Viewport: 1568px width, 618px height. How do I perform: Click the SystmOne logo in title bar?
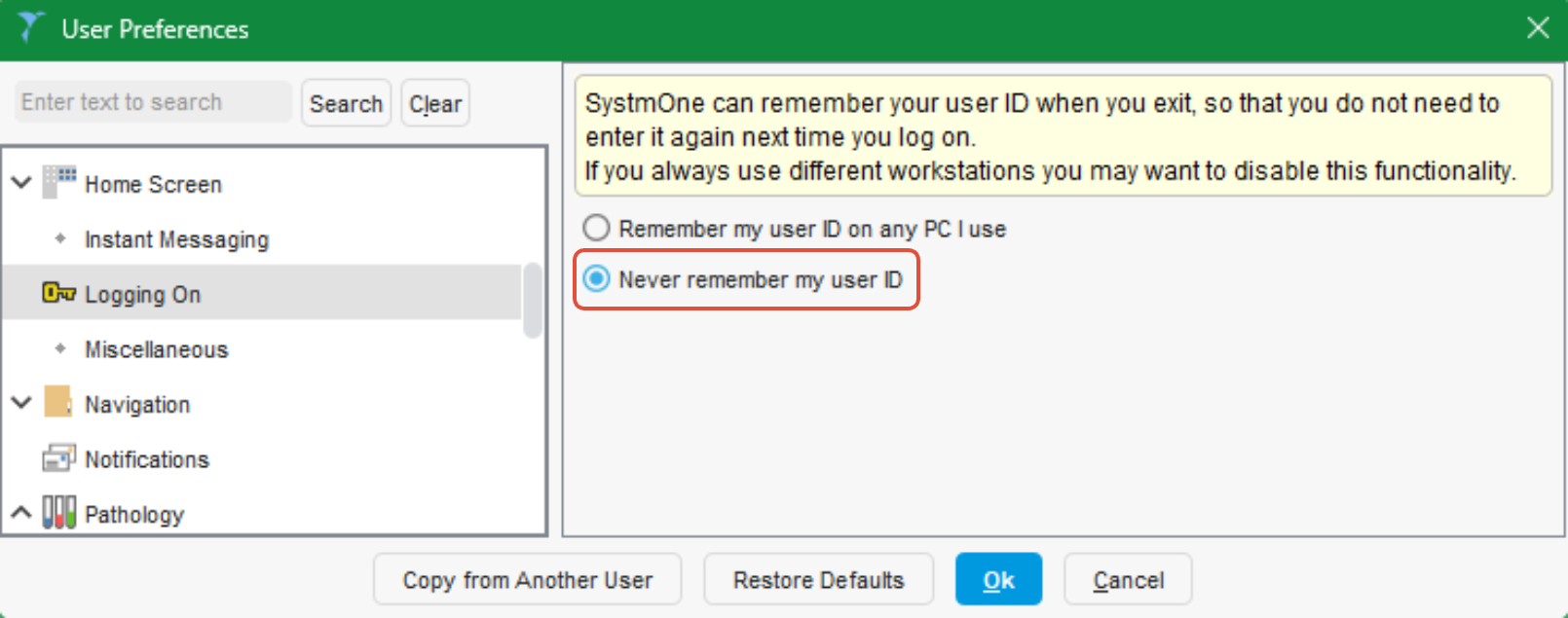pos(31,27)
